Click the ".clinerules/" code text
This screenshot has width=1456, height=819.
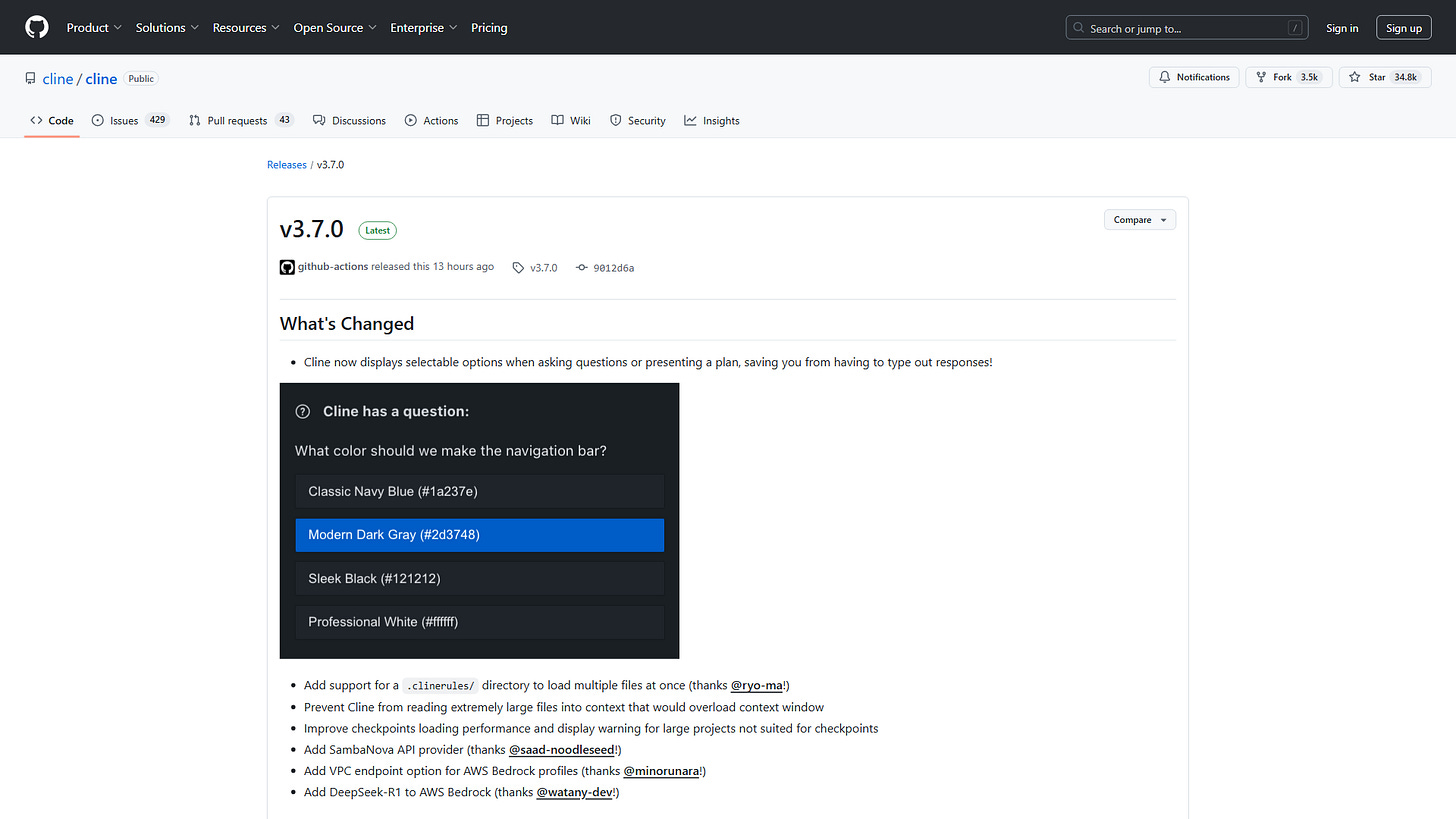(x=440, y=685)
